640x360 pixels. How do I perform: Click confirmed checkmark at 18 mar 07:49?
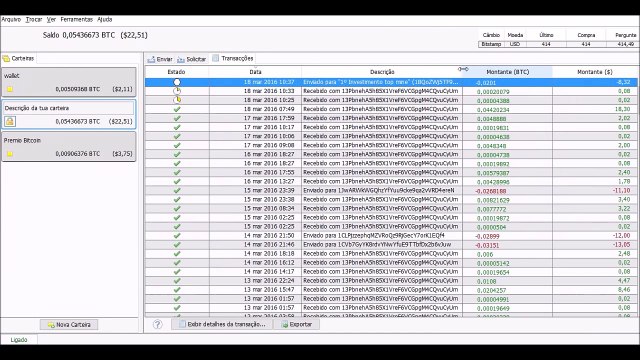177,109
